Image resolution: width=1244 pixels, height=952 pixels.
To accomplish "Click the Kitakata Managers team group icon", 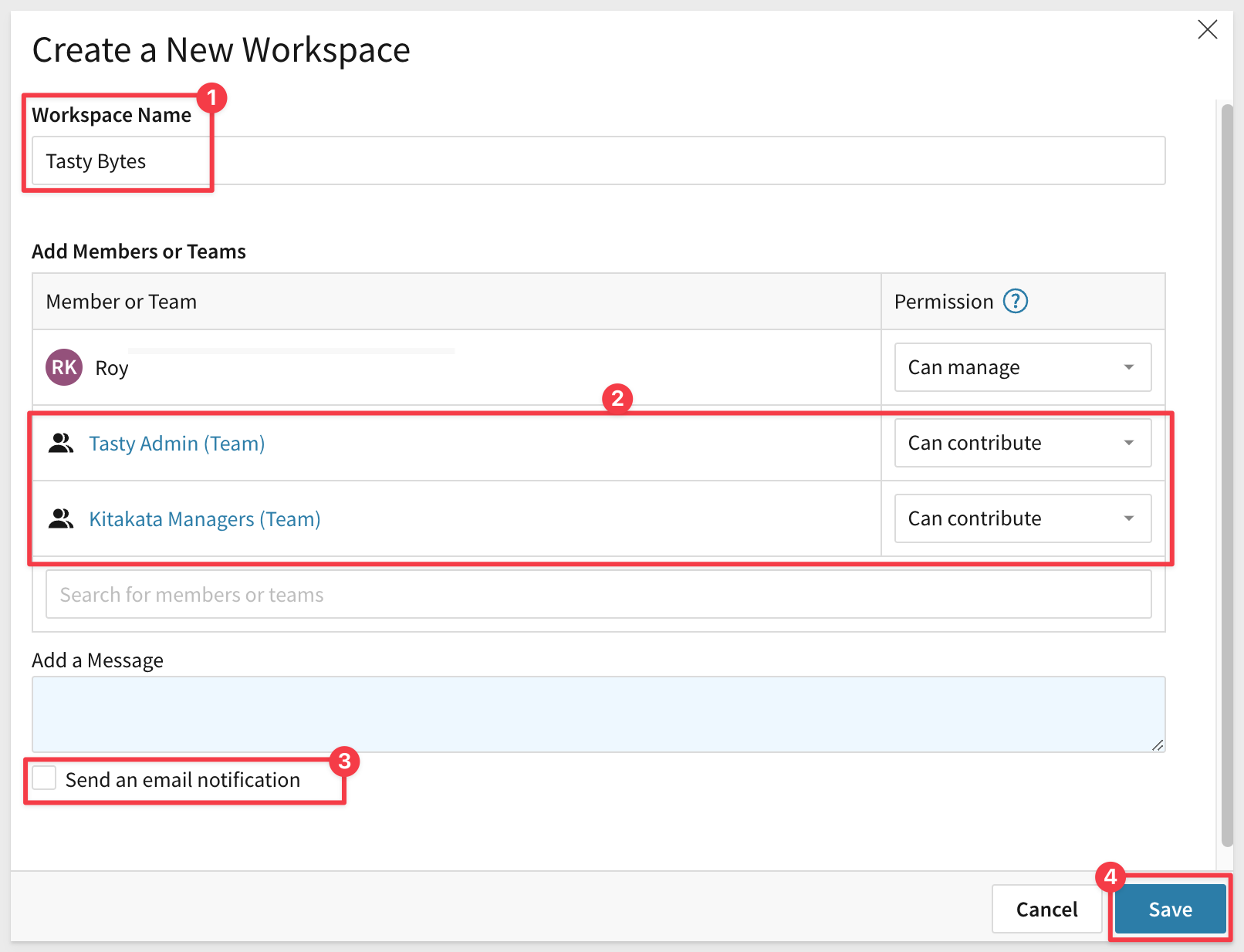I will click(61, 519).
